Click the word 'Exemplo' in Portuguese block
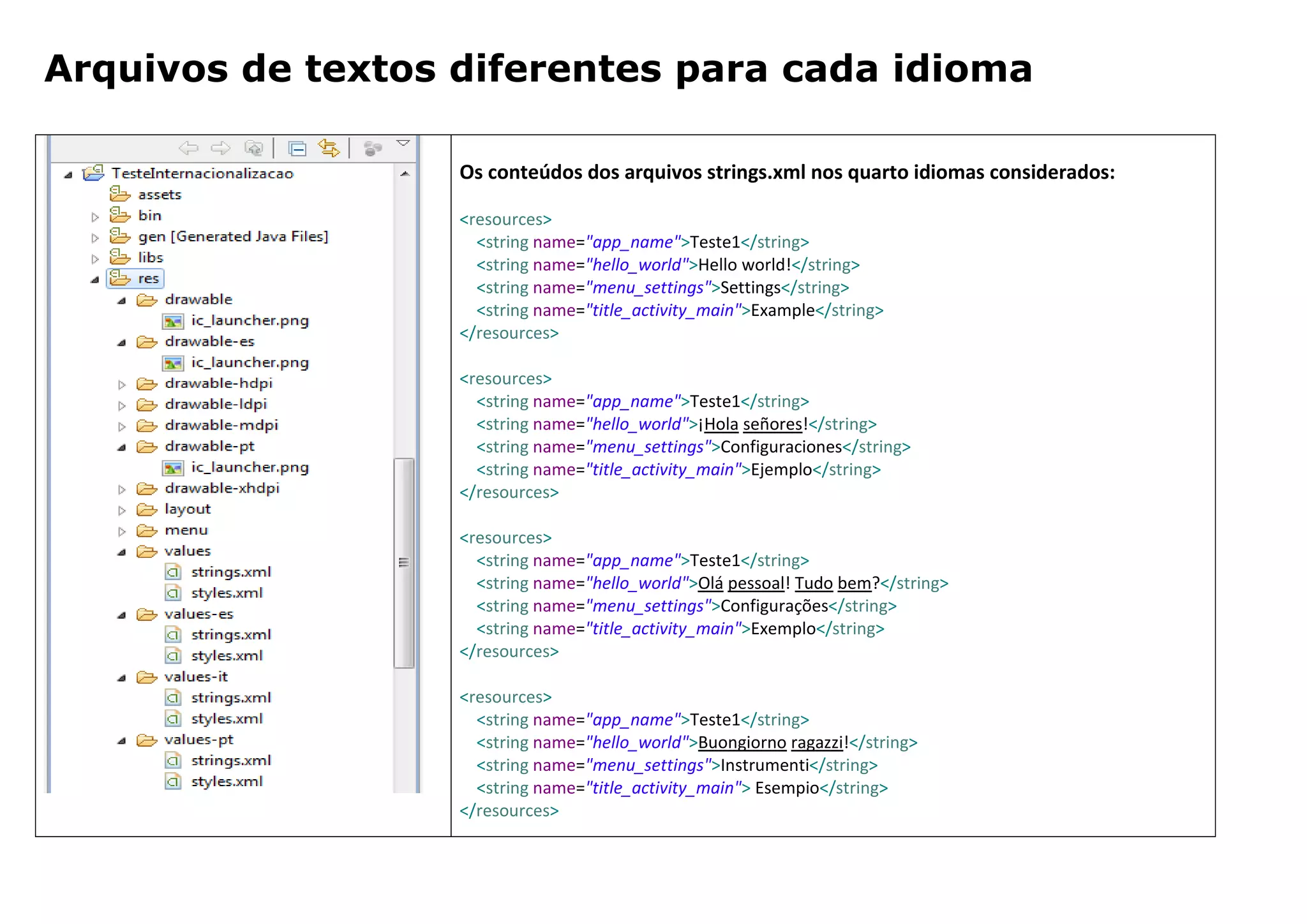The width and height of the screenshot is (1307, 924). (783, 629)
